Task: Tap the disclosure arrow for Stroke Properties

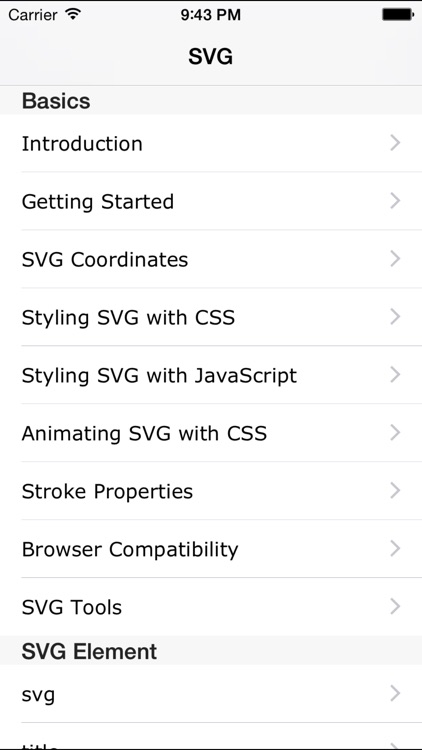Action: [395, 490]
